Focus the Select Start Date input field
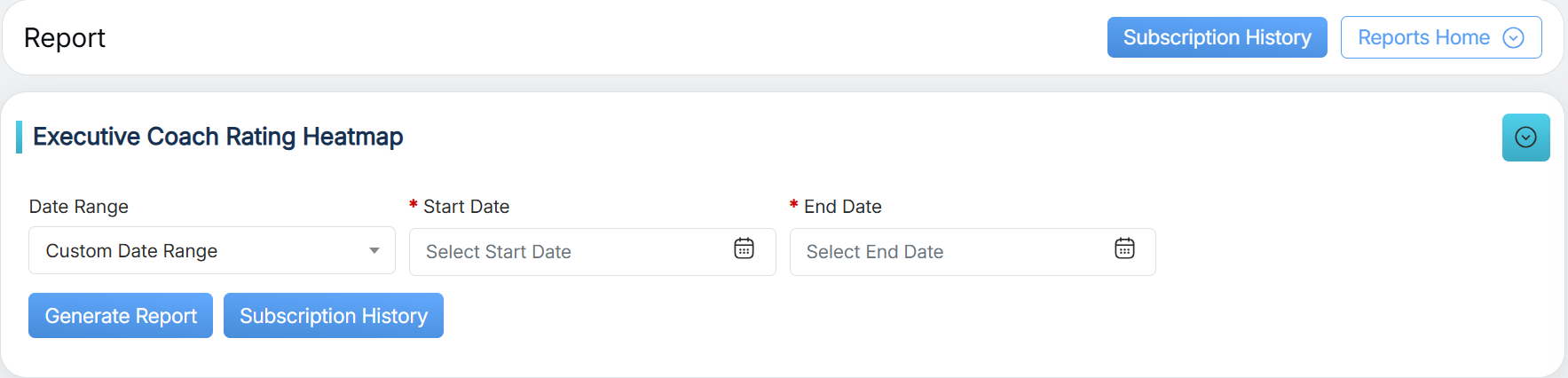The height and width of the screenshot is (378, 1568). [x=568, y=252]
